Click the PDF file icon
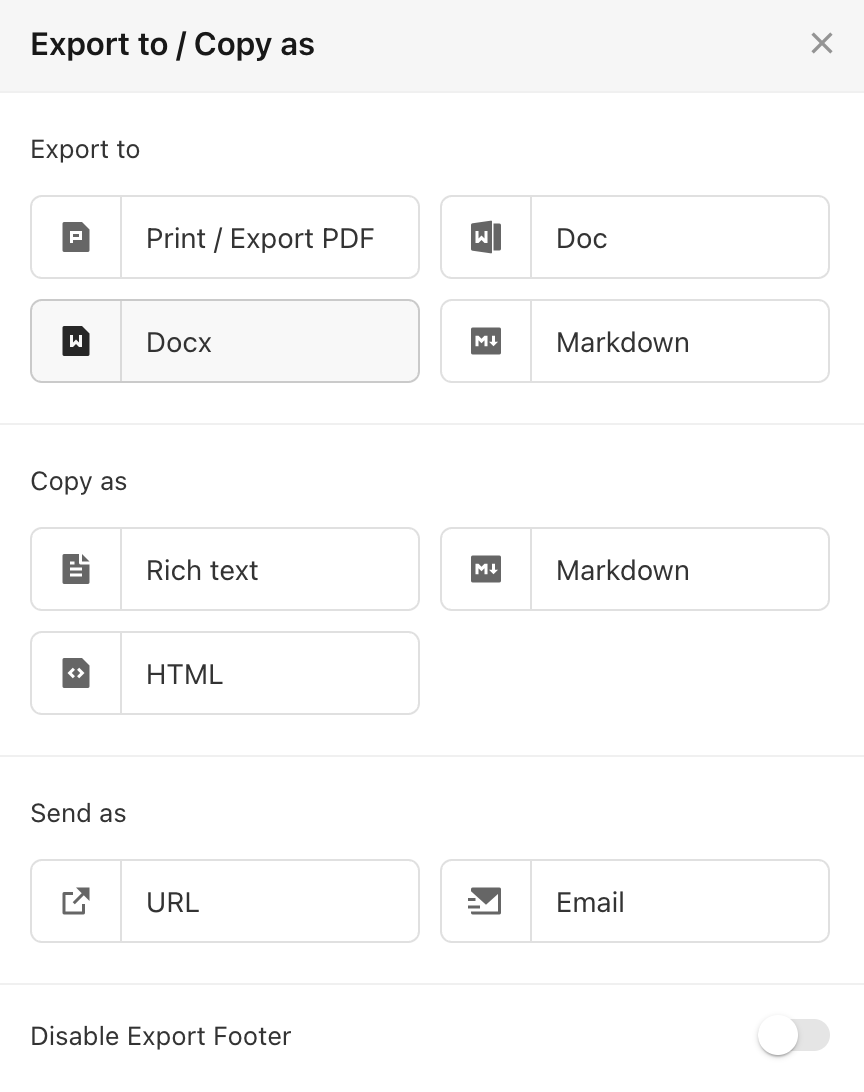Screen dimensions: 864x1092 pos(76,237)
